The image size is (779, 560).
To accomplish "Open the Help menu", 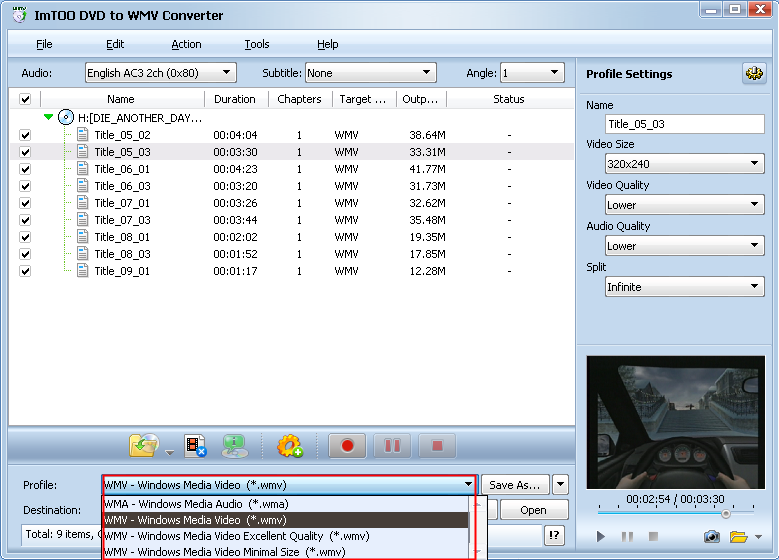I will (x=328, y=44).
